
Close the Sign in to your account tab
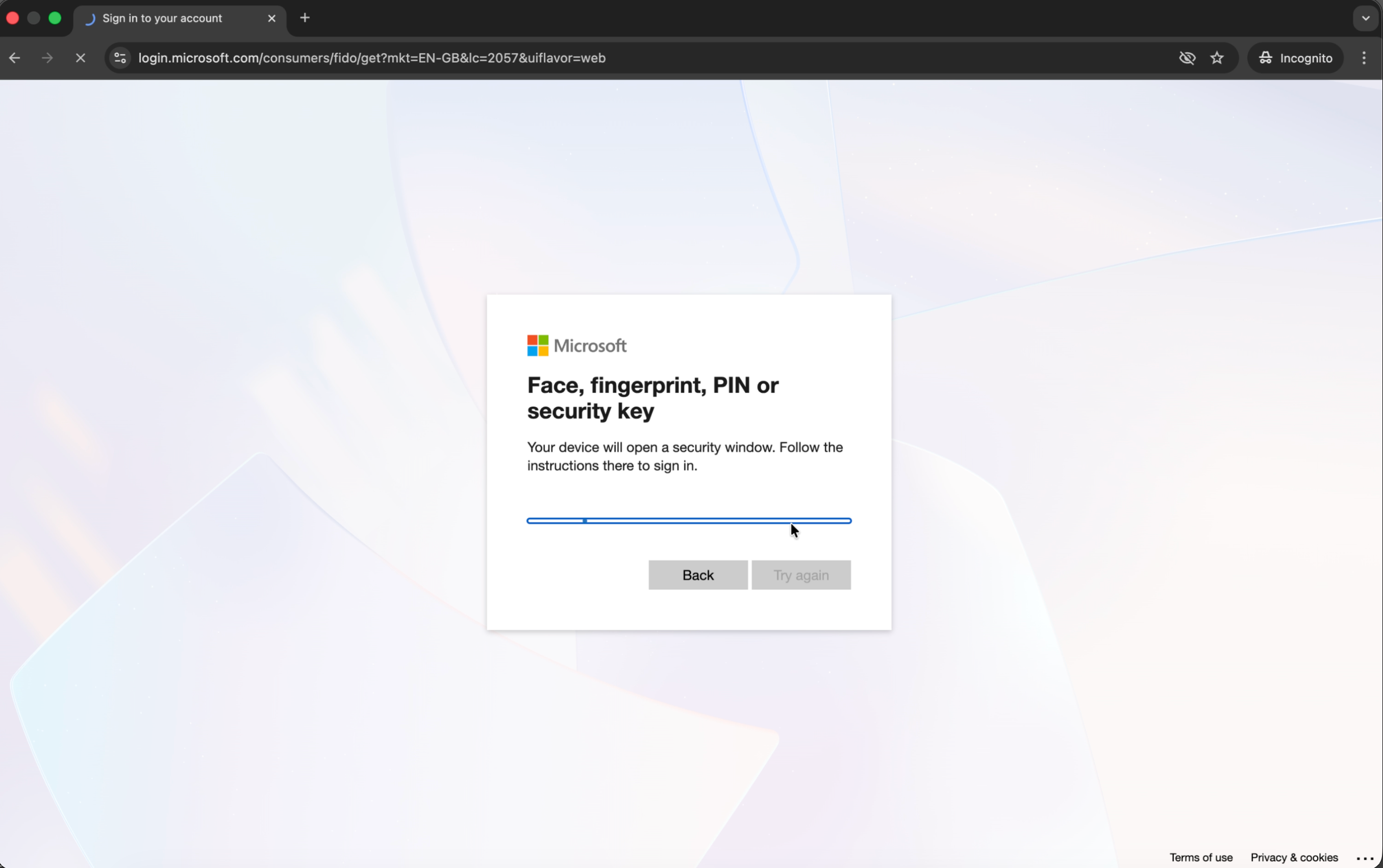pyautogui.click(x=271, y=18)
